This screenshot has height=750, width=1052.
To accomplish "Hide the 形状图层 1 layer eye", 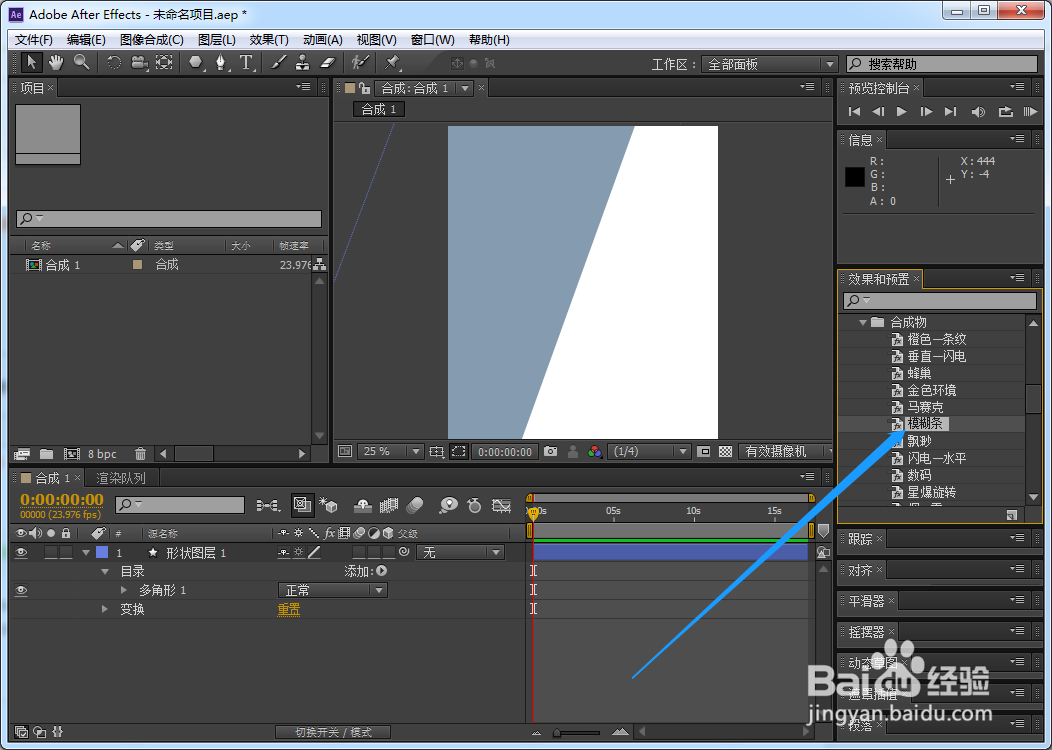I will coord(21,553).
